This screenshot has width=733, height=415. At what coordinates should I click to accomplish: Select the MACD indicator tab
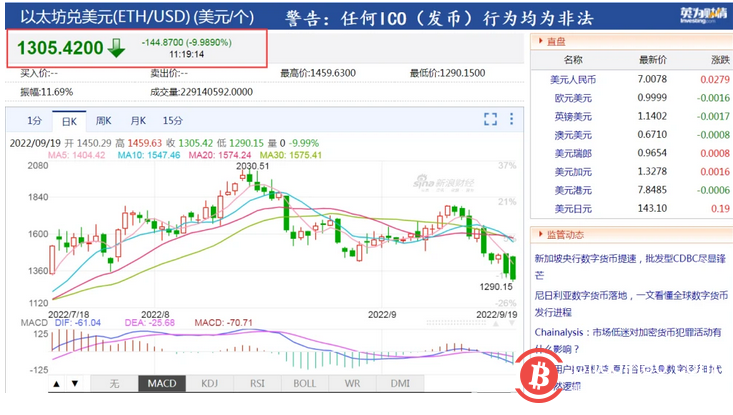(162, 384)
